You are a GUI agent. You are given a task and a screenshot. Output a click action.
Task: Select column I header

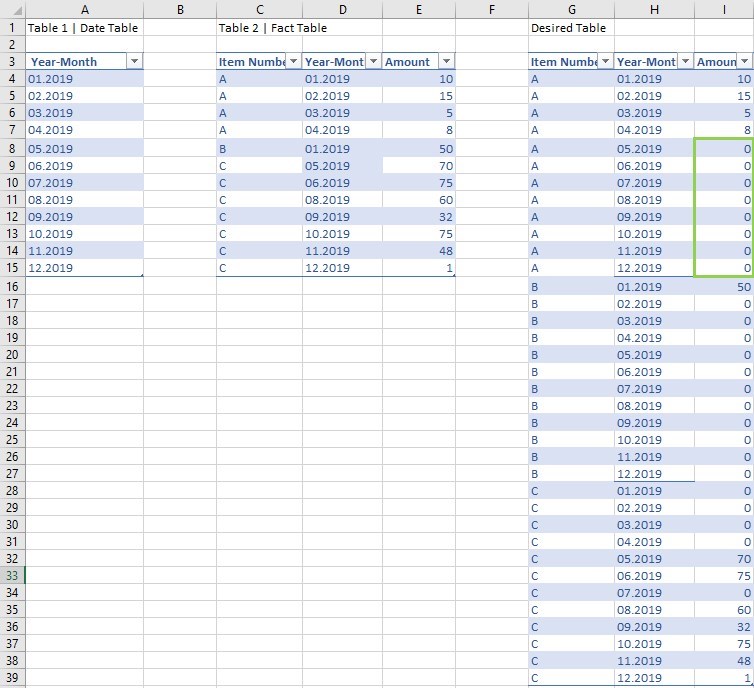pos(724,10)
